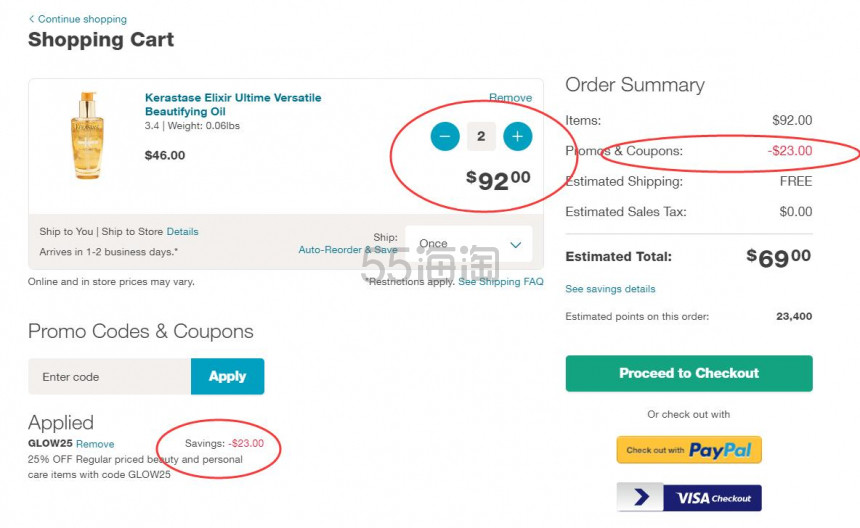
Task: Open the See Shipping FAQ link
Action: click(500, 282)
